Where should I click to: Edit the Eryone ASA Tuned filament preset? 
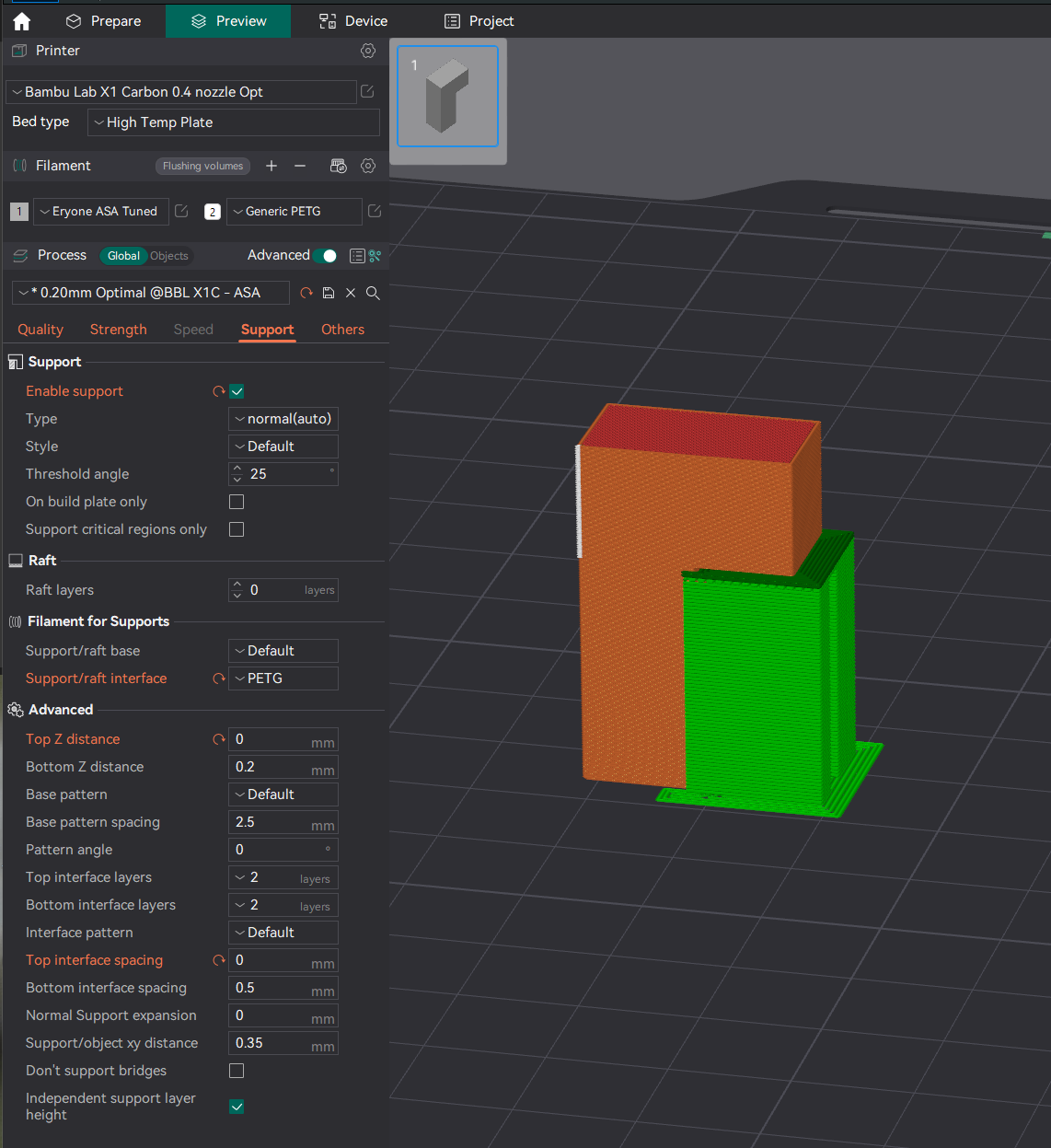pyautogui.click(x=180, y=211)
